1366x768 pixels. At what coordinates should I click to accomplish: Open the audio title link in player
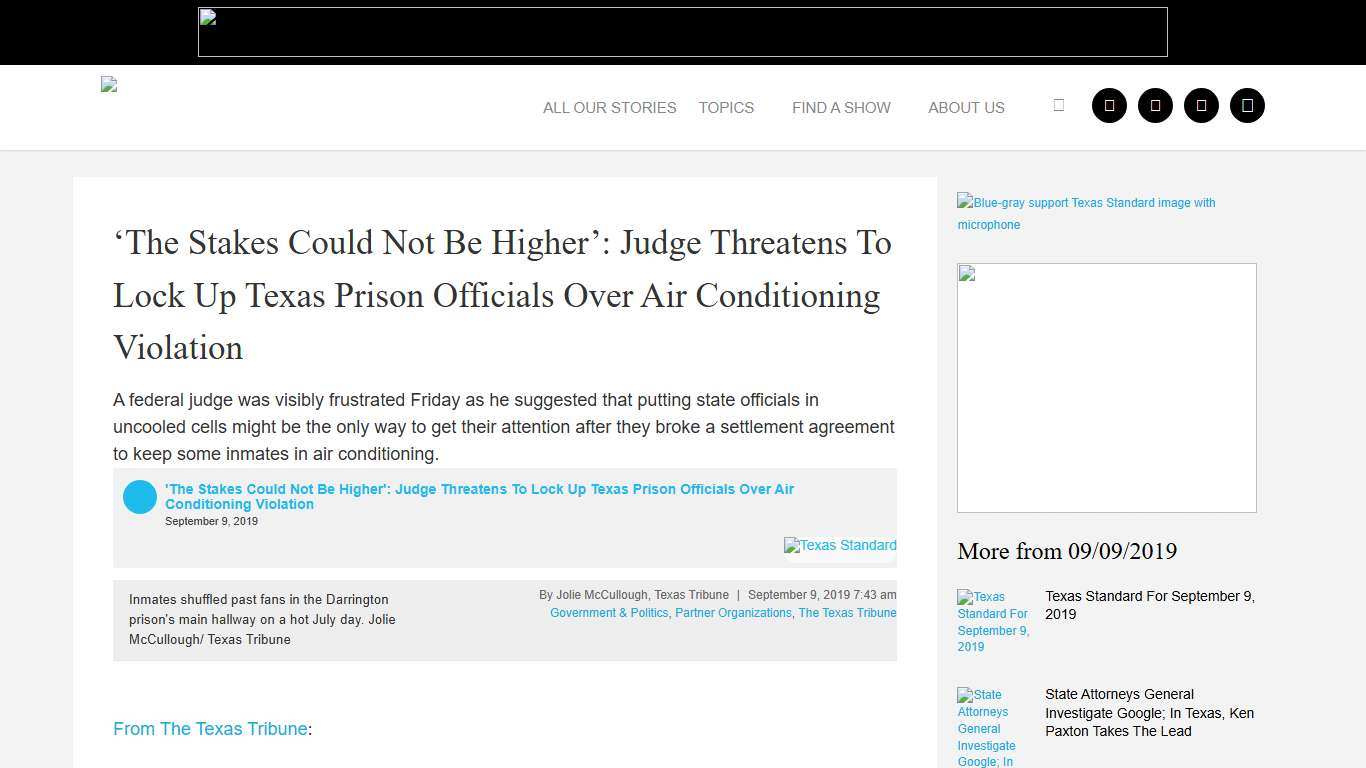pyautogui.click(x=479, y=496)
